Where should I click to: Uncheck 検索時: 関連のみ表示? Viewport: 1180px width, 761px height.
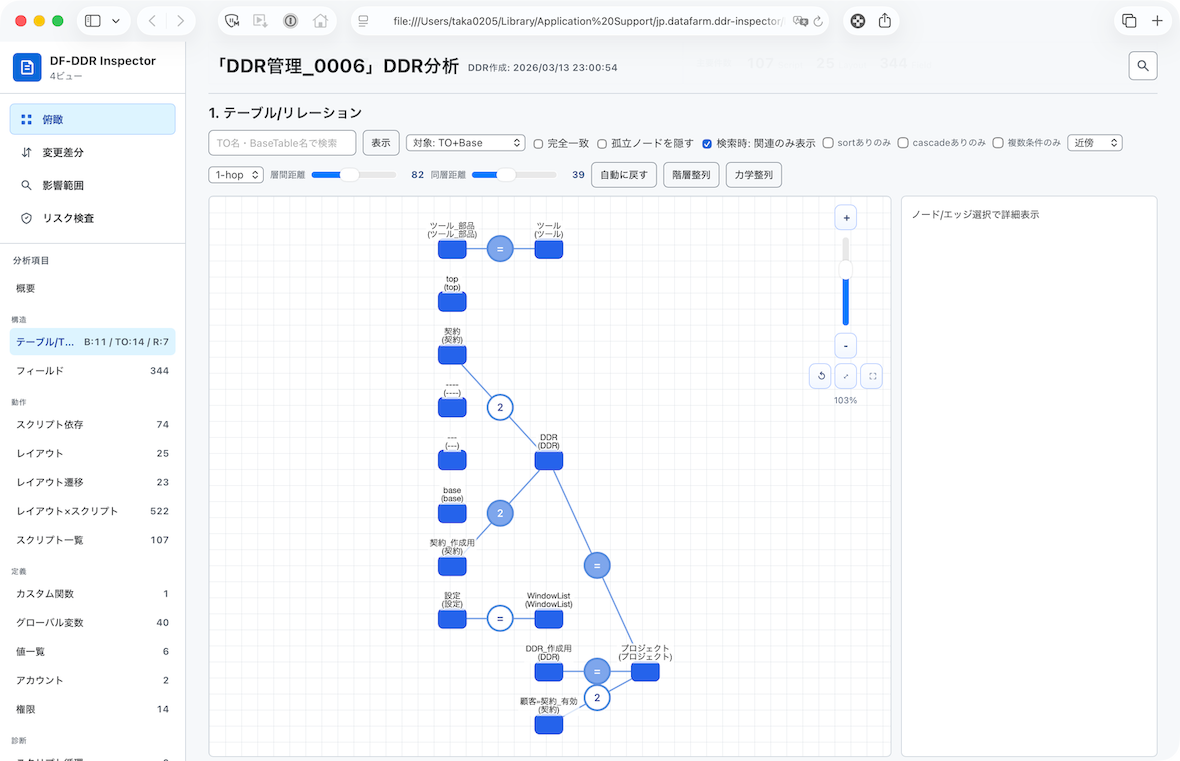(707, 143)
